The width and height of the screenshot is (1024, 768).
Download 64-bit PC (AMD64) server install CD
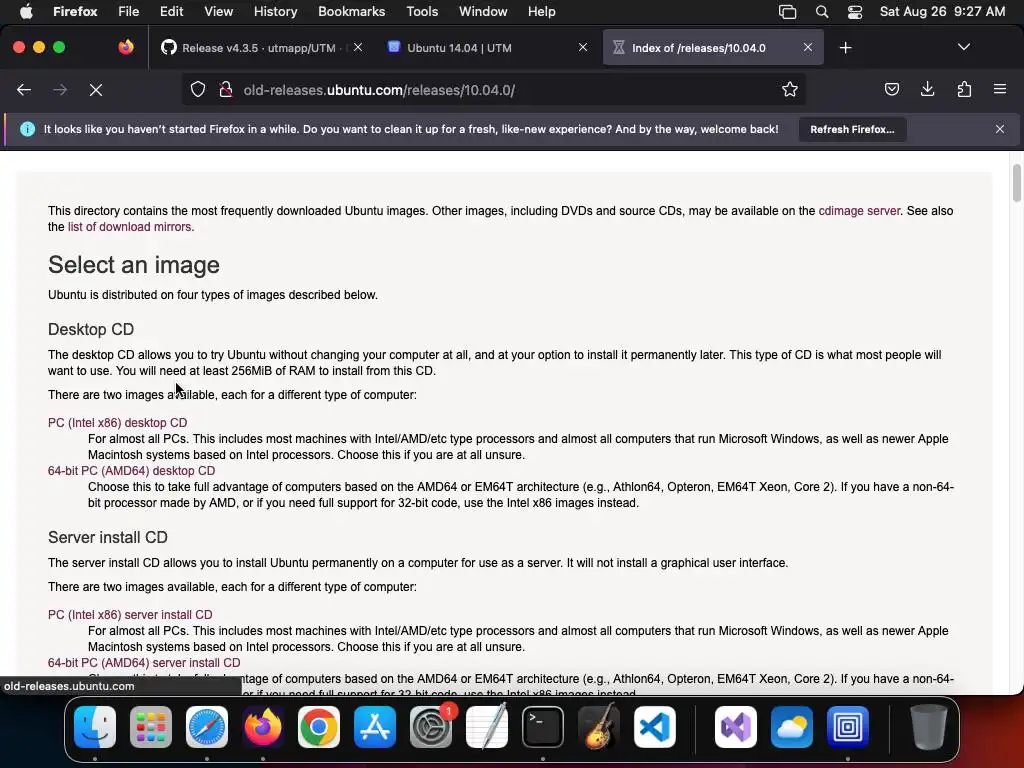(144, 663)
